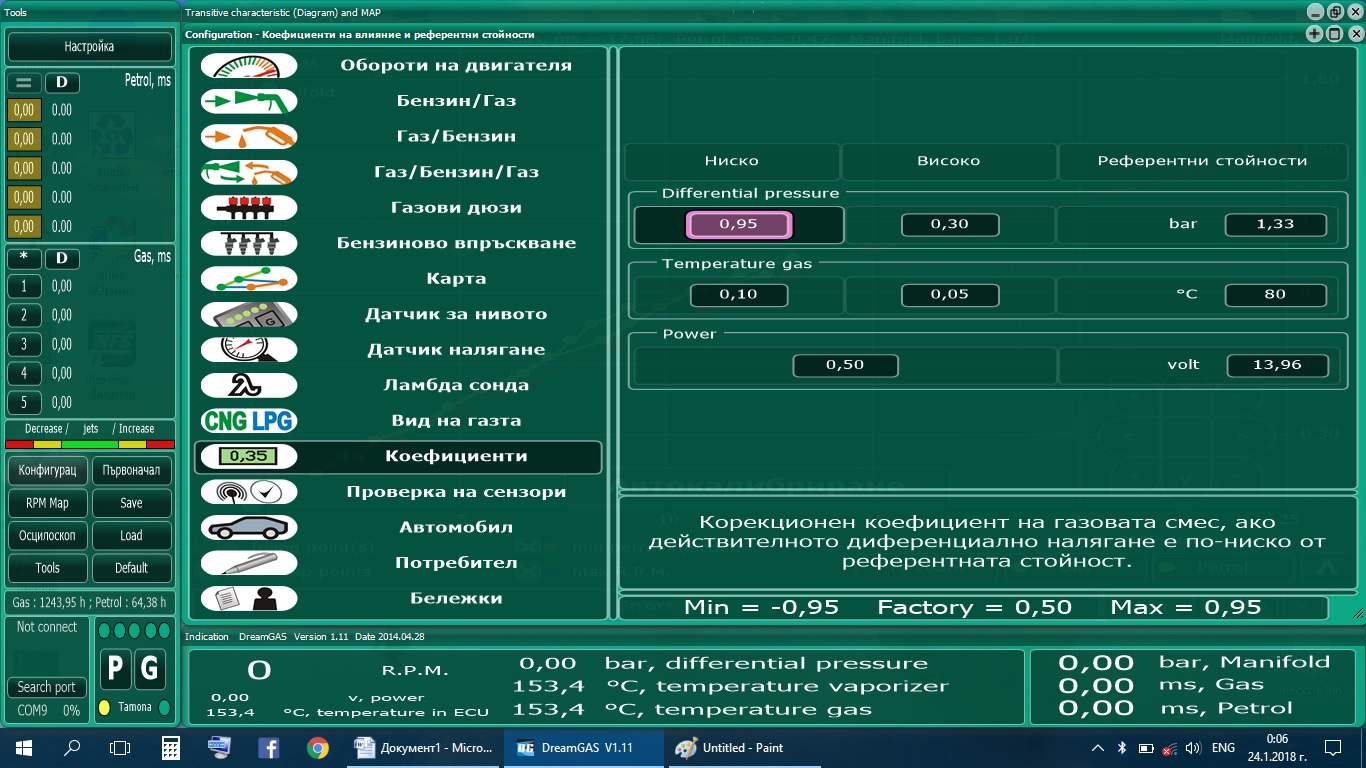Toggle the D button in Petrol panel

pos(61,83)
